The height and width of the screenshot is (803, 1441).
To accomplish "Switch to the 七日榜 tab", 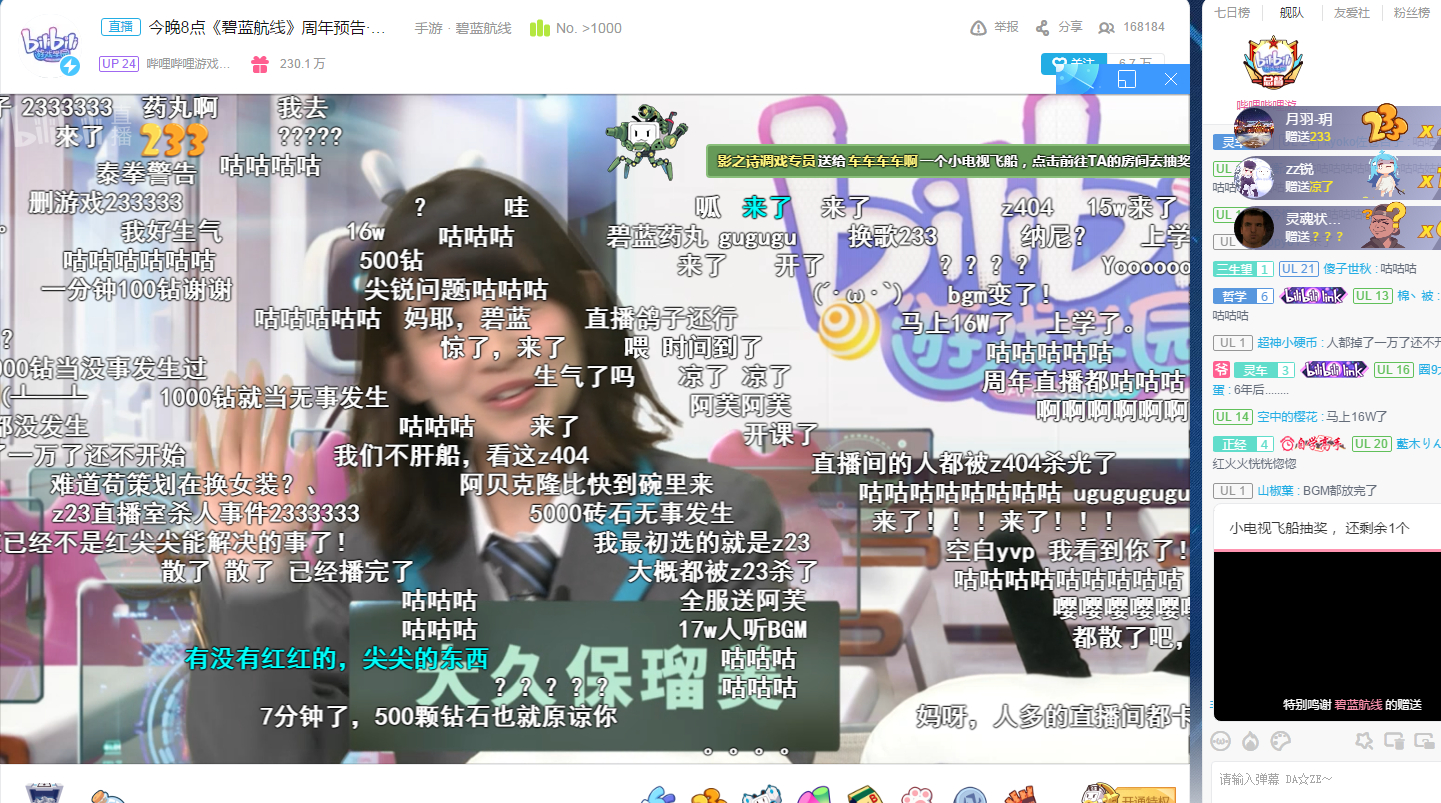I will tap(1231, 13).
